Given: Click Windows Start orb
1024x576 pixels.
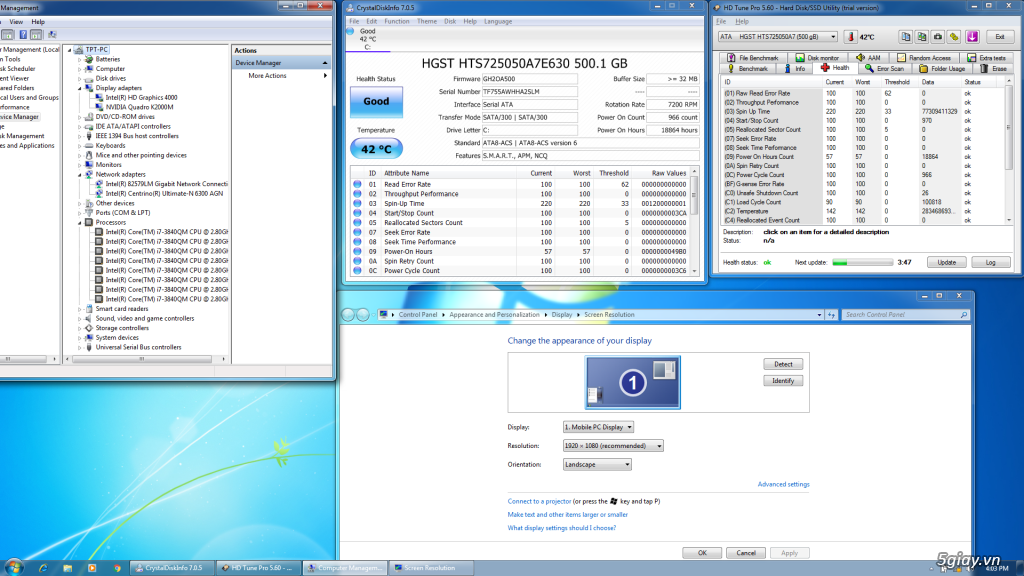Looking at the screenshot, I should pyautogui.click(x=14, y=568).
